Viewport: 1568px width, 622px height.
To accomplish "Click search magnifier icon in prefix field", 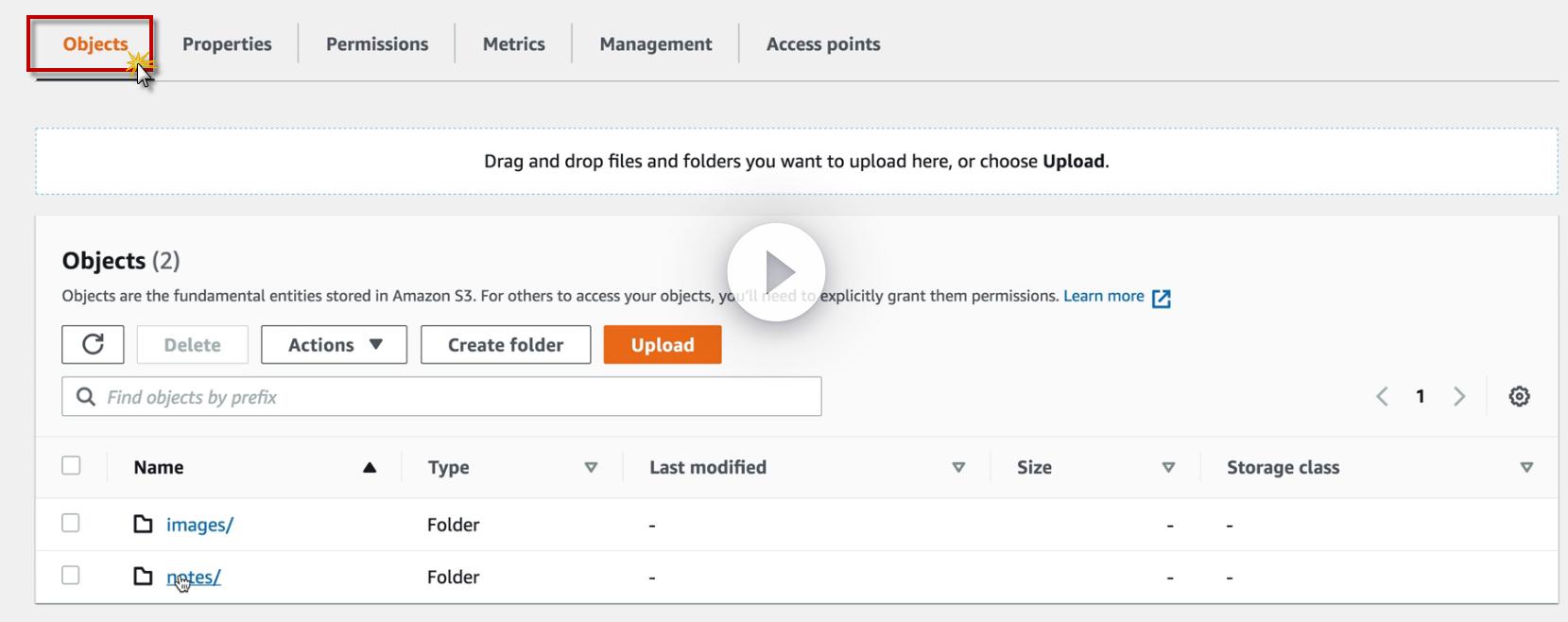I will pyautogui.click(x=85, y=397).
